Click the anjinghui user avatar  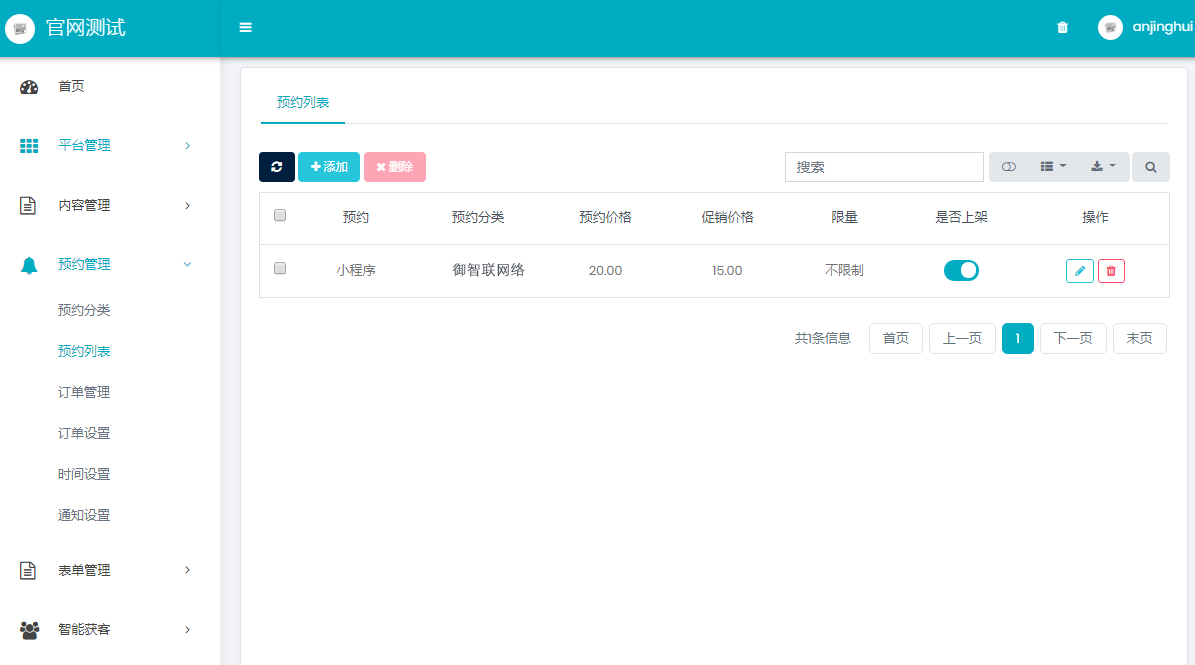coord(1110,28)
